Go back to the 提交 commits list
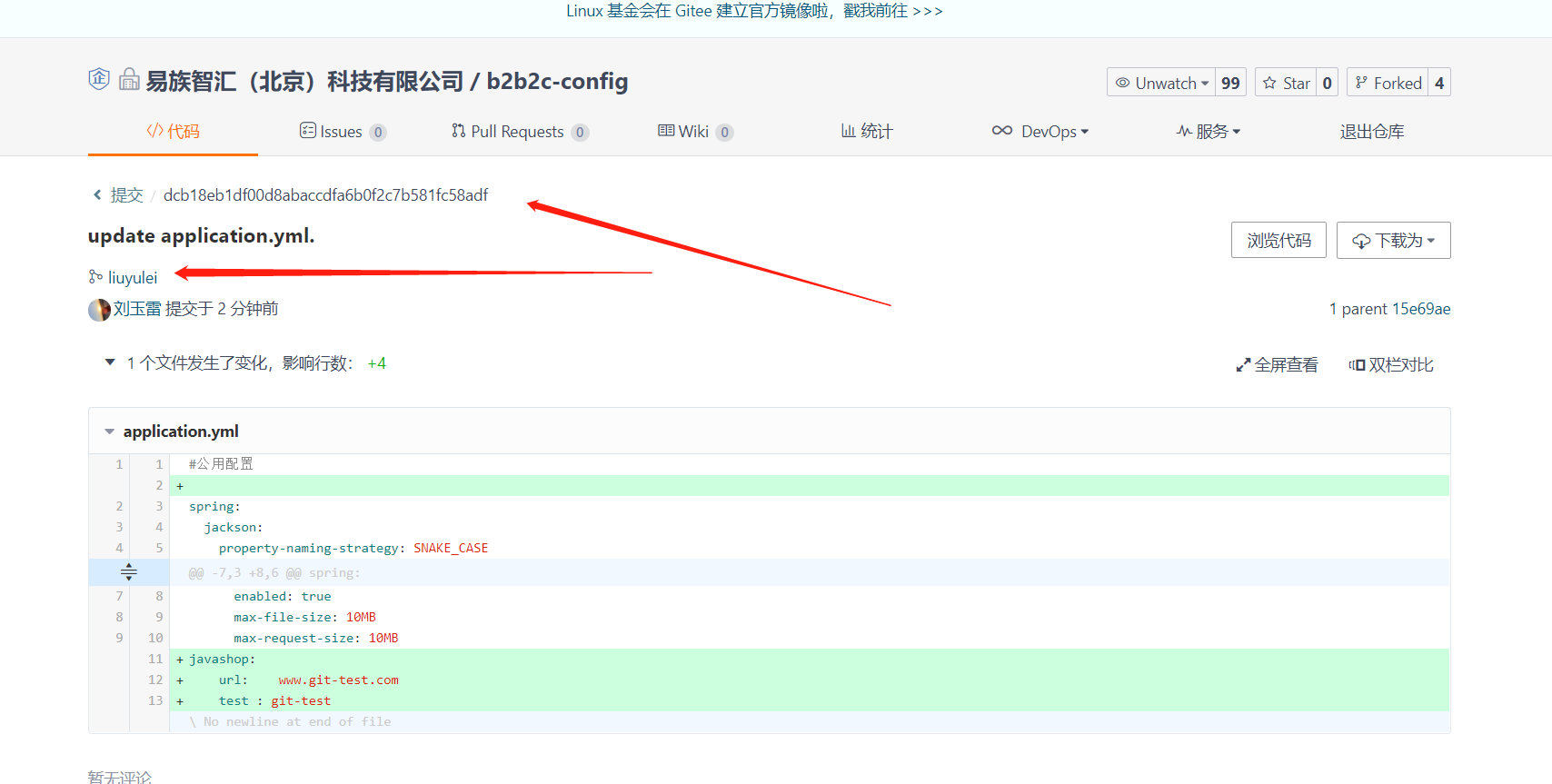 point(126,195)
